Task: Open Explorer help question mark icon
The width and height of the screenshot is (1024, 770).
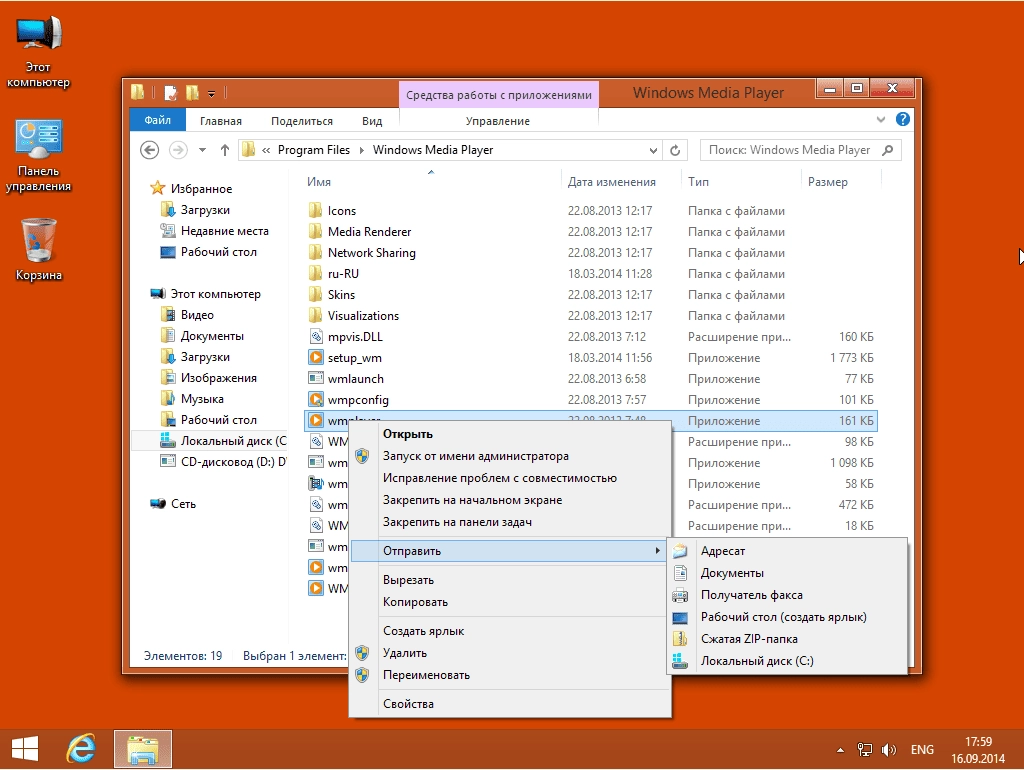Action: pos(903,120)
